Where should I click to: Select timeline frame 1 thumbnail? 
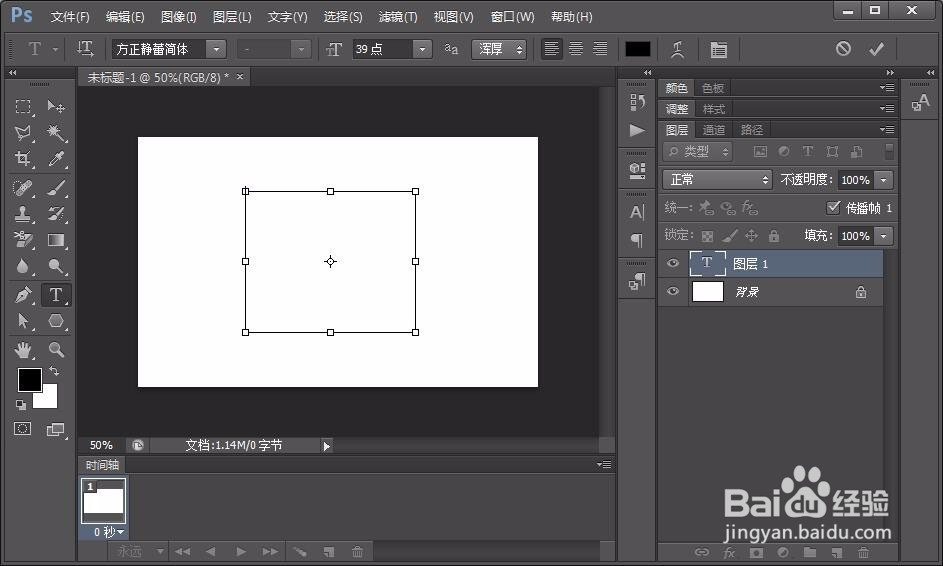click(x=103, y=500)
